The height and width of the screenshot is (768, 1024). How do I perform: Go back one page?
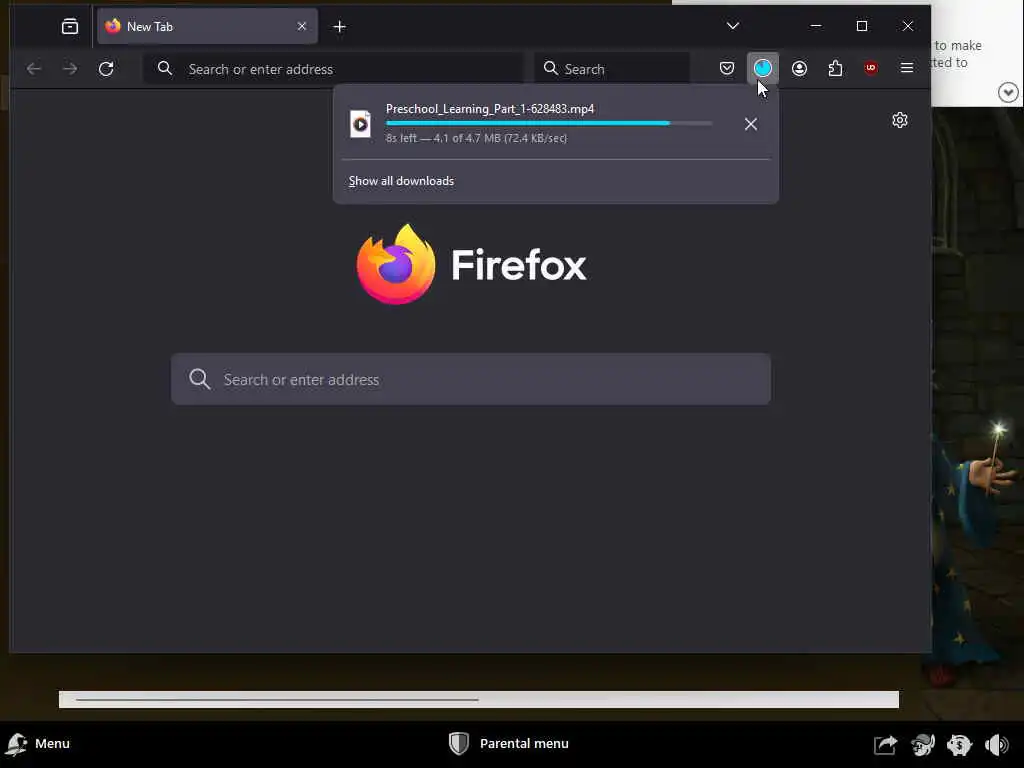click(34, 69)
